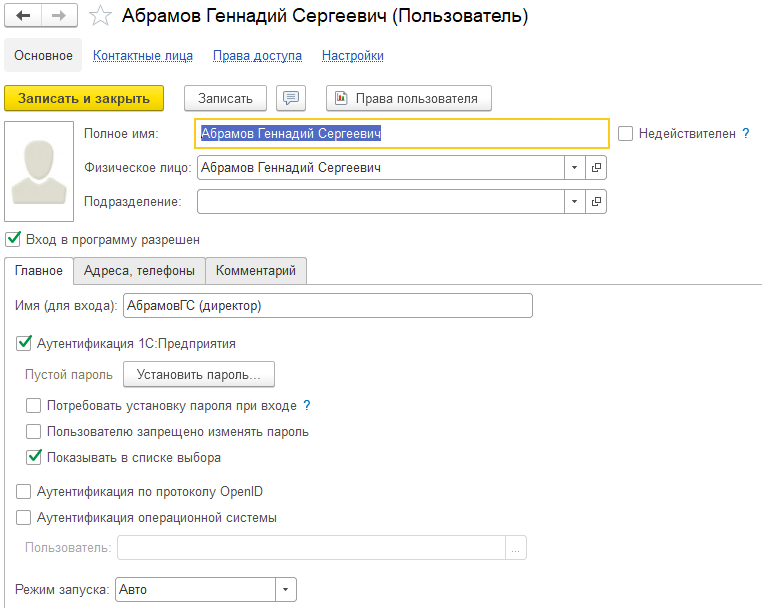Image resolution: width=762 pixels, height=608 pixels.
Task: Click the Записать button
Action: click(x=225, y=98)
